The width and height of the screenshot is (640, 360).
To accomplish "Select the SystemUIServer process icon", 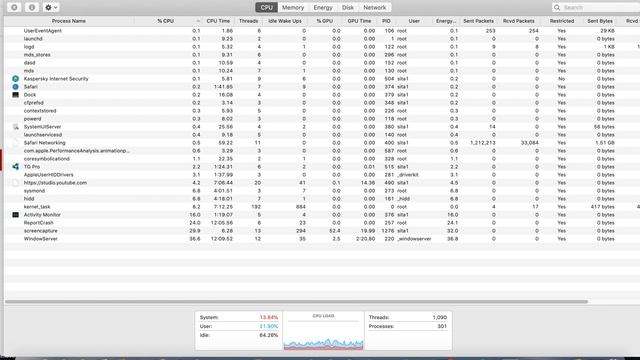I will (16, 127).
